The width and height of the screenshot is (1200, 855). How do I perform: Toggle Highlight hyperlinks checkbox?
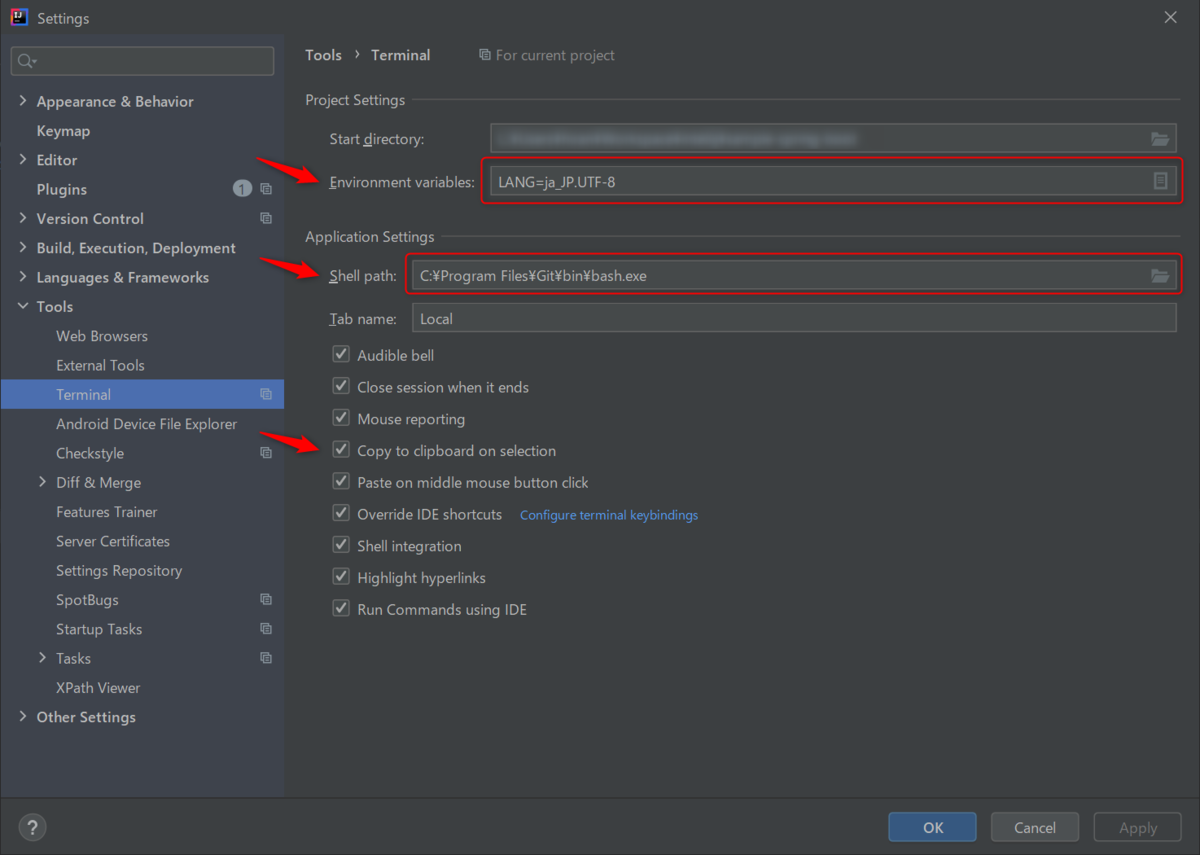coord(341,577)
